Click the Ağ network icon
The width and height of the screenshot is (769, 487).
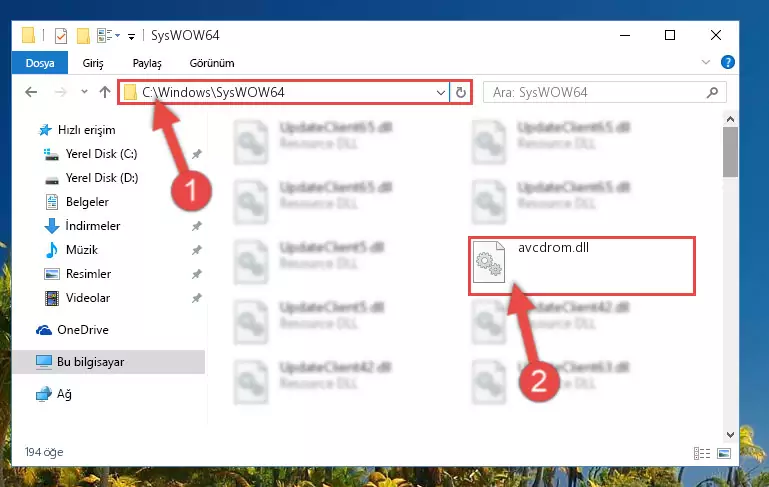(x=44, y=394)
